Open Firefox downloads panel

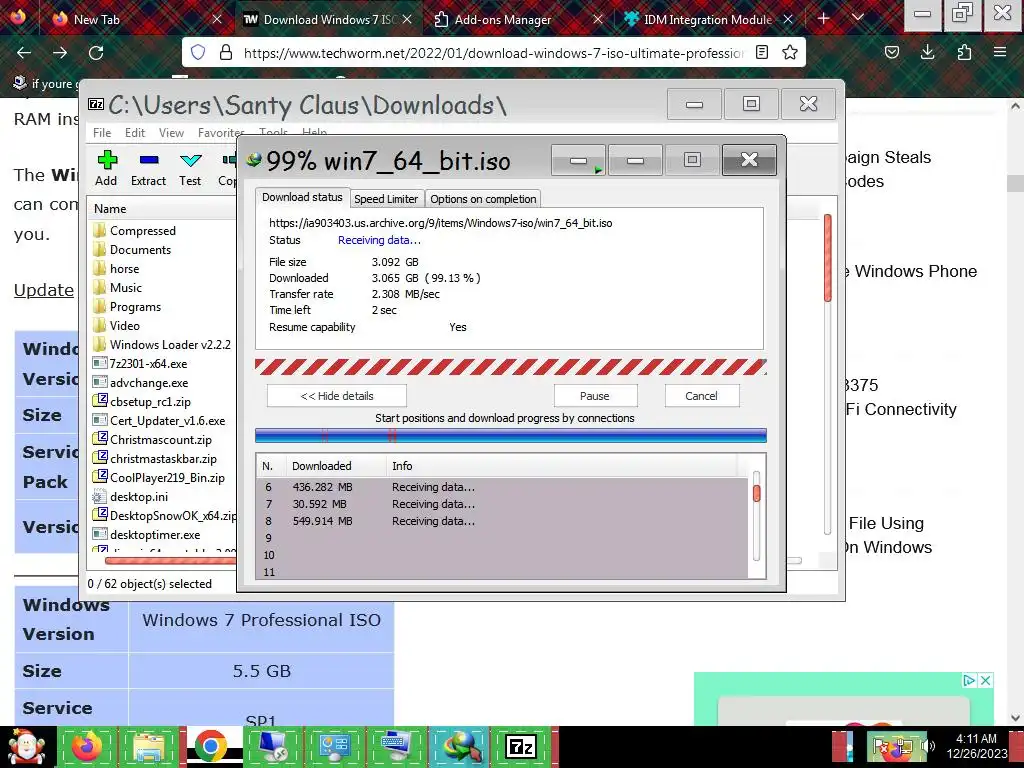tap(927, 52)
